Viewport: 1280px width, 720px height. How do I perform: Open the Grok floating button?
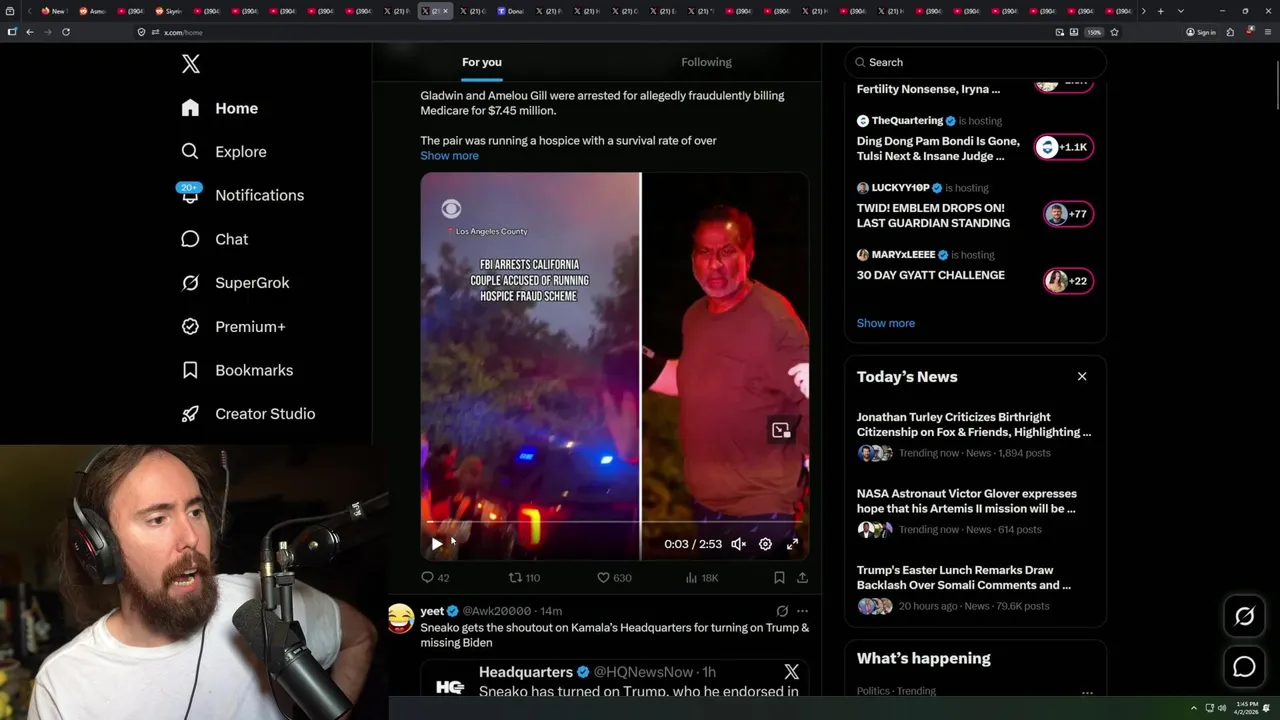point(1244,617)
